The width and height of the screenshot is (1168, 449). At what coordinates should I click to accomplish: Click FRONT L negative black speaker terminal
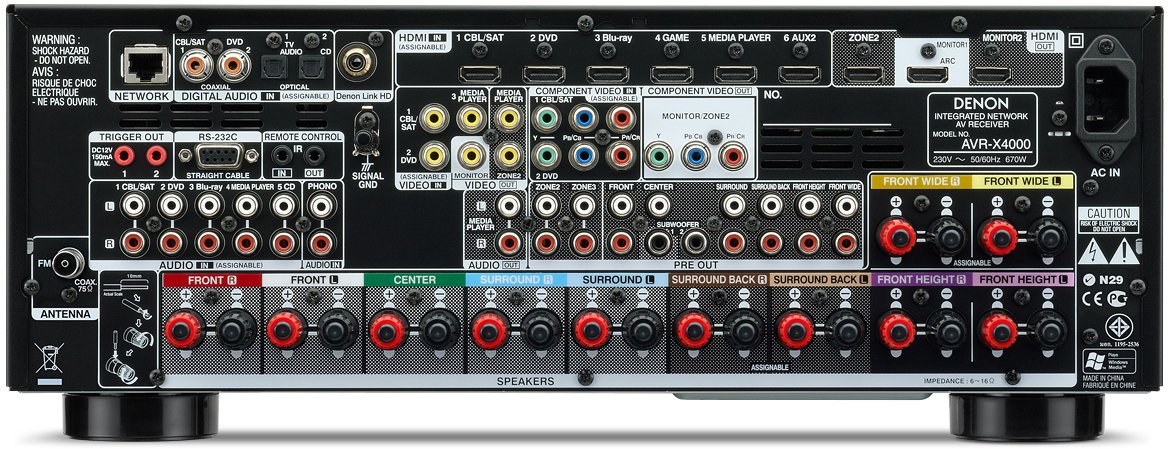pos(337,331)
